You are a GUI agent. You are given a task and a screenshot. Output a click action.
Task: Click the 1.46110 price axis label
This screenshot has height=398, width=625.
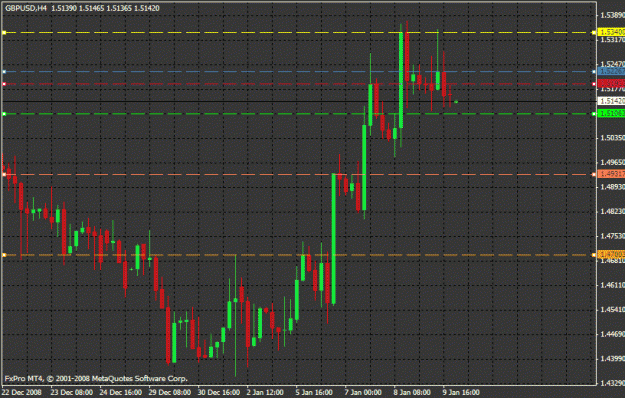coord(612,285)
